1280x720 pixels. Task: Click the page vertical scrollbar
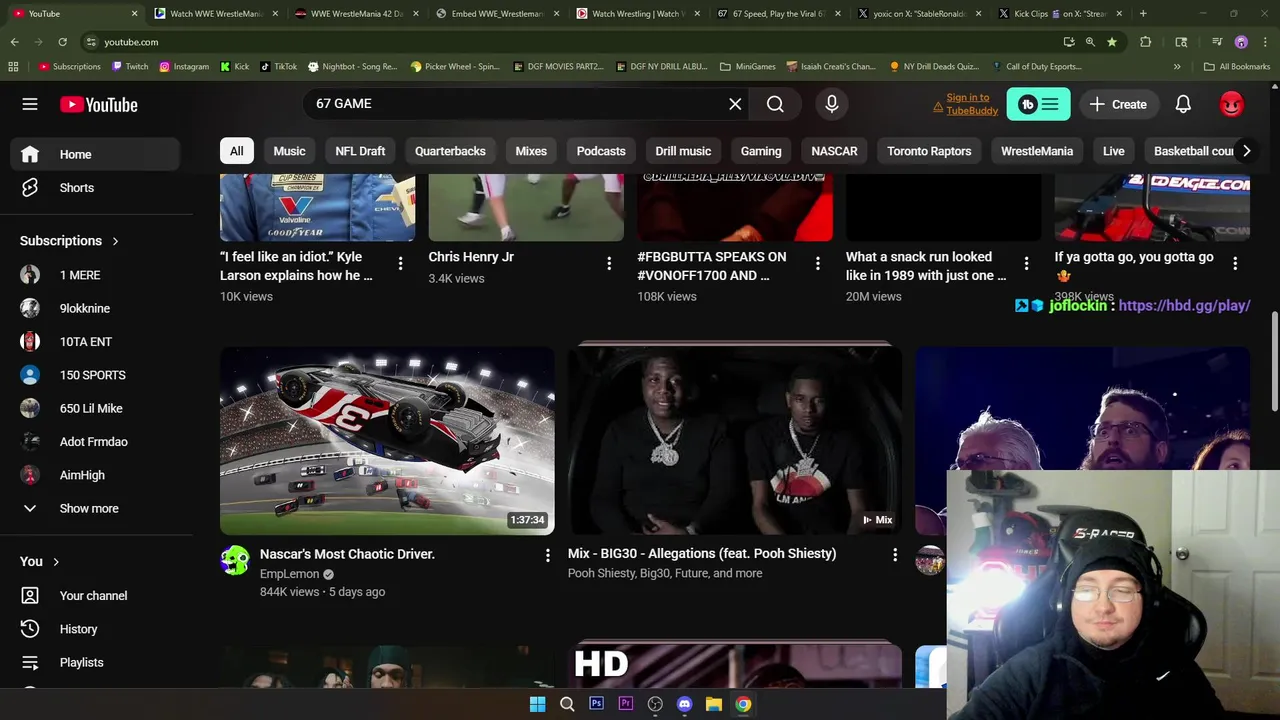coord(1274,360)
